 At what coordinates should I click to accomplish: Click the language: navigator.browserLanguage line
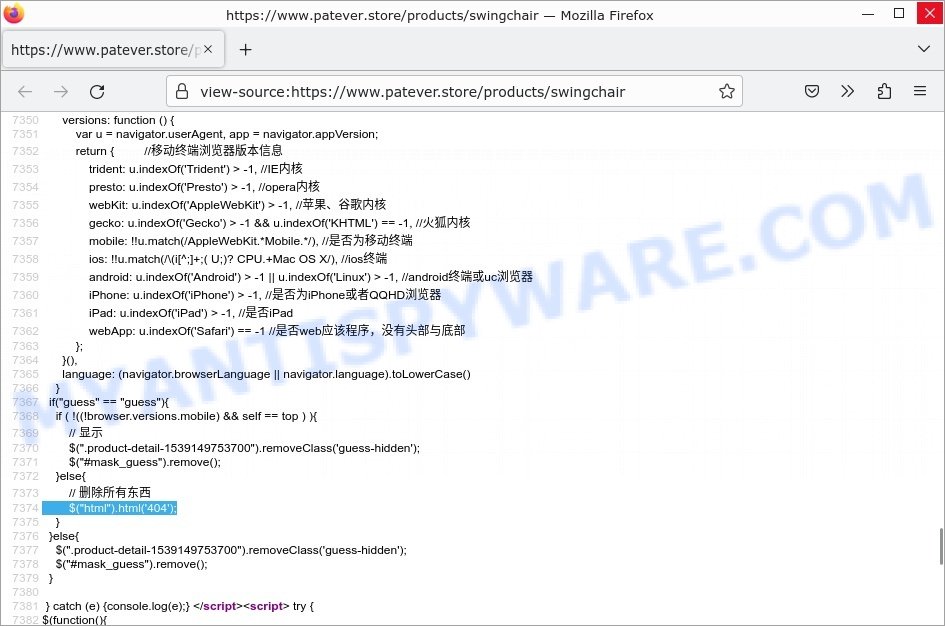[266, 374]
